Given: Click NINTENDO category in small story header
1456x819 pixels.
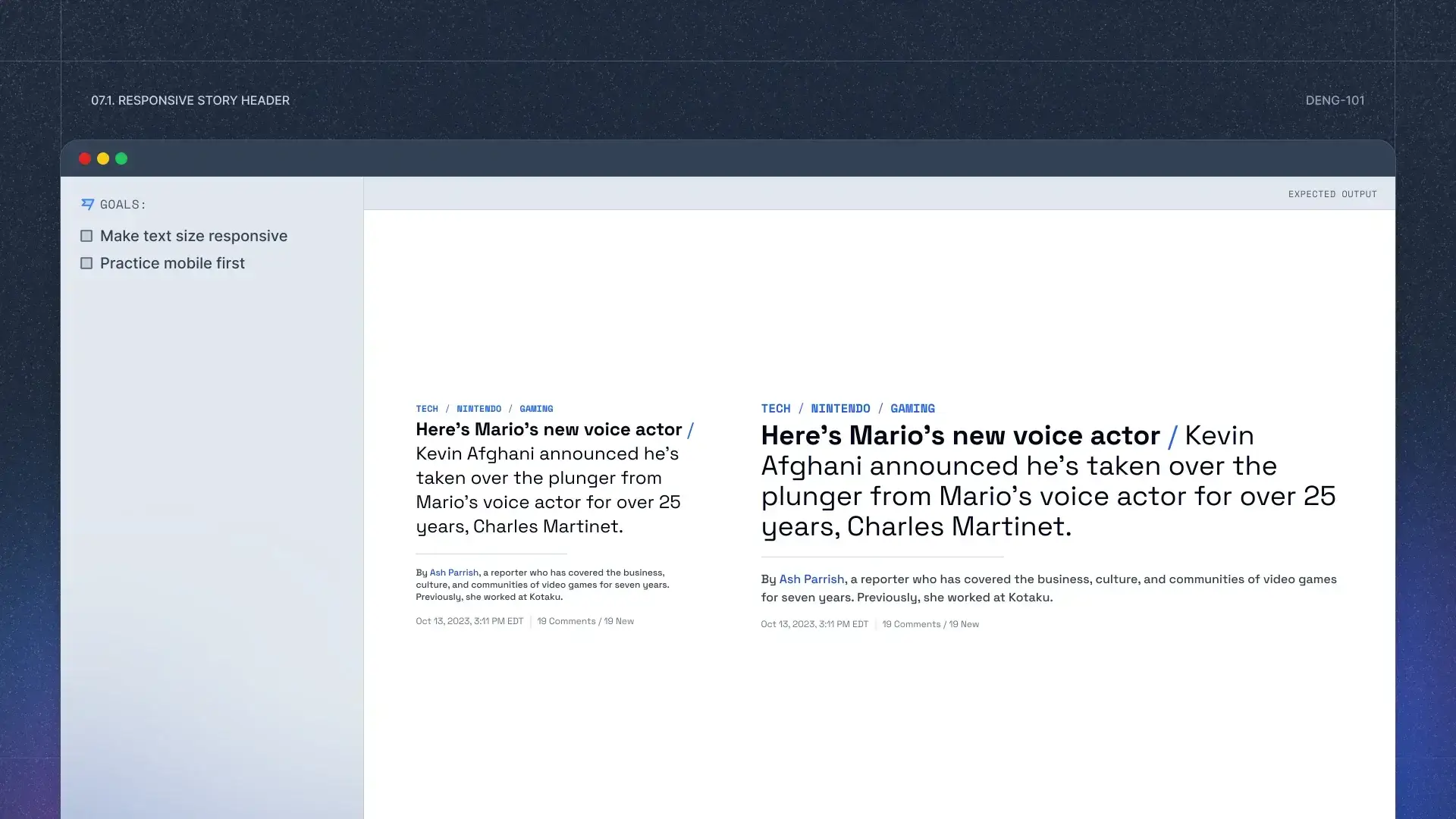Looking at the screenshot, I should tap(479, 409).
